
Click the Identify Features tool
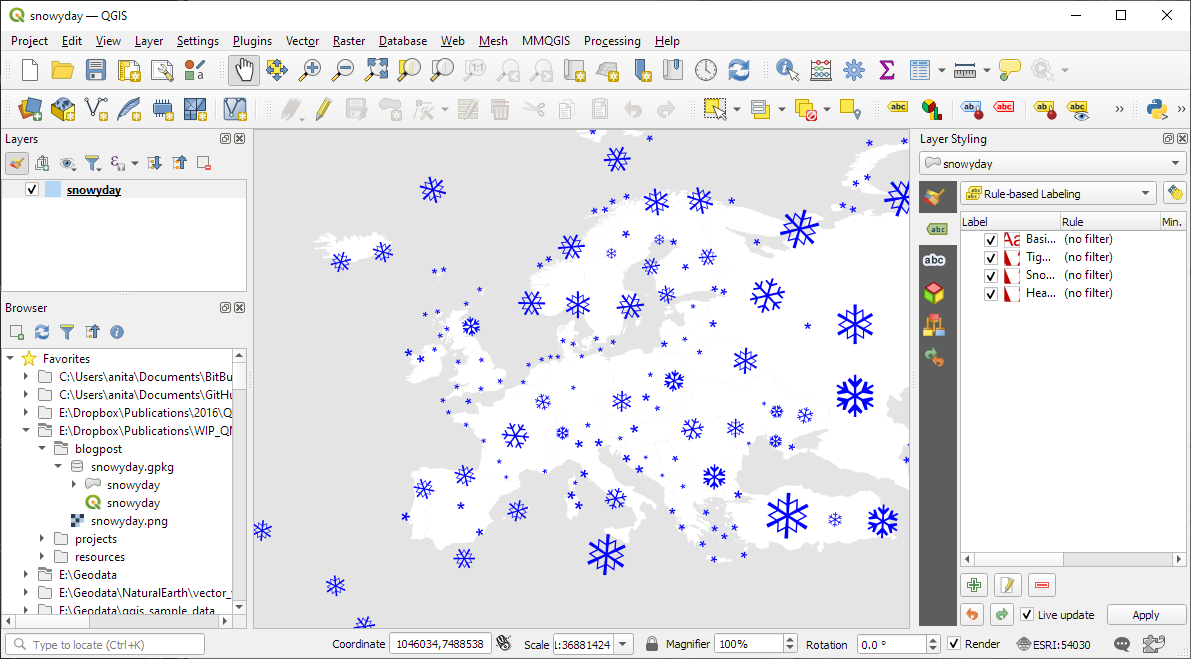click(x=788, y=70)
